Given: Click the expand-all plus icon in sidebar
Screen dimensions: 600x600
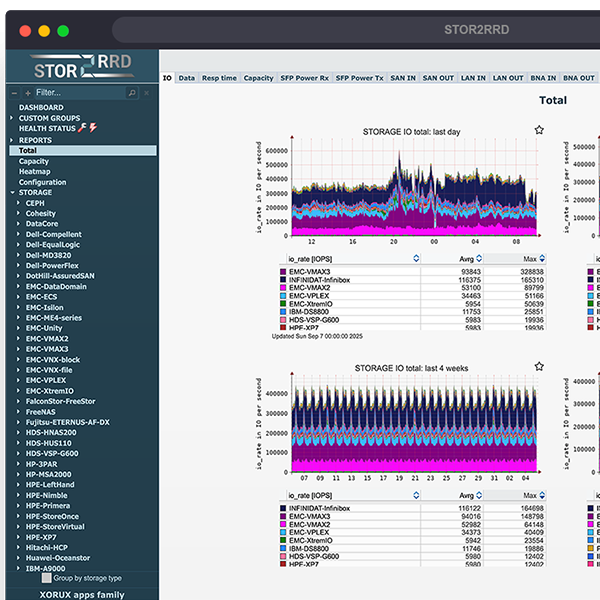Looking at the screenshot, I should click(x=26, y=92).
